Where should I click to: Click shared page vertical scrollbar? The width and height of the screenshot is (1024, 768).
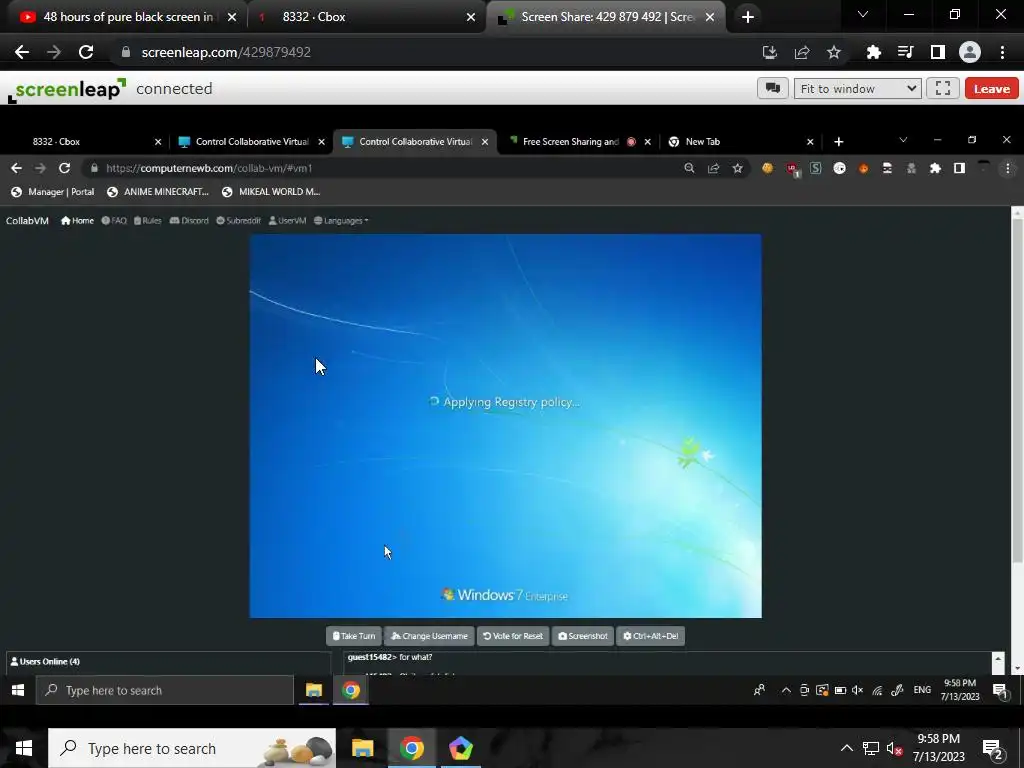point(1017,392)
